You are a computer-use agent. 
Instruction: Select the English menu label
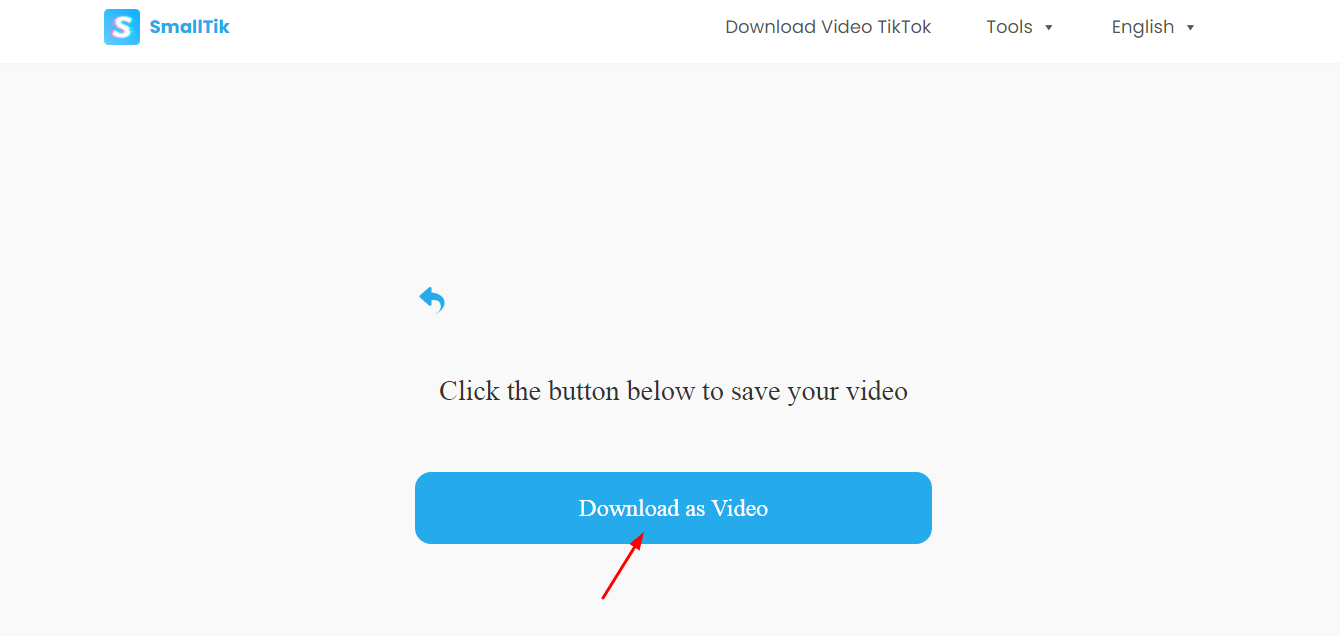coord(1143,27)
